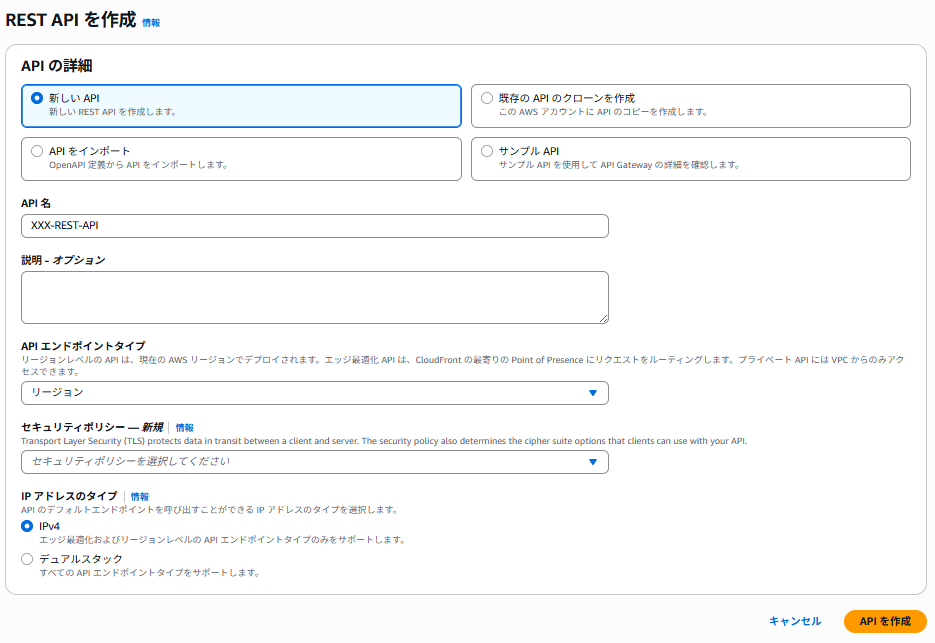Choose デュアルスタック address type

coord(27,559)
